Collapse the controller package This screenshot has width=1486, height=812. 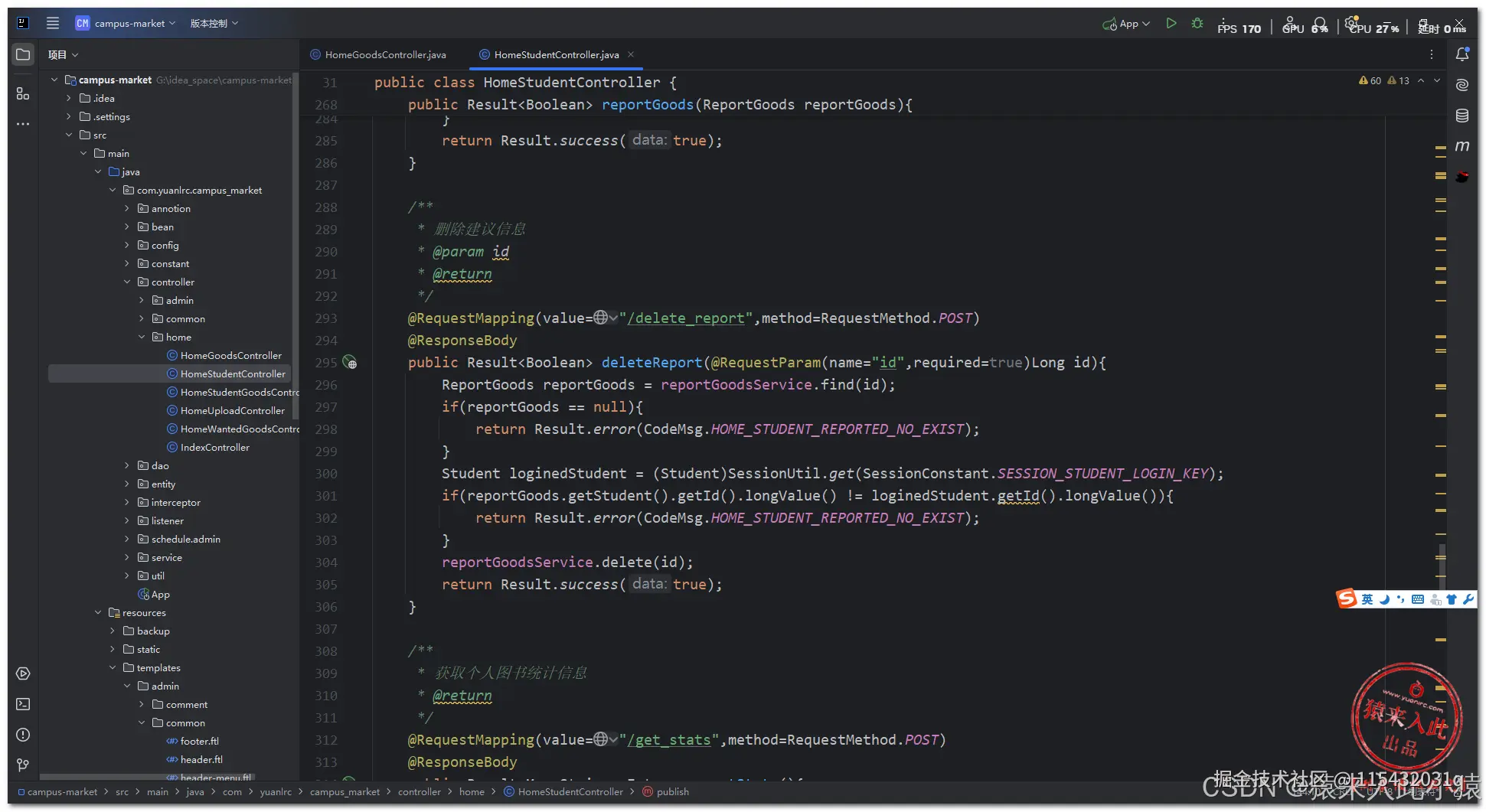tap(127, 282)
